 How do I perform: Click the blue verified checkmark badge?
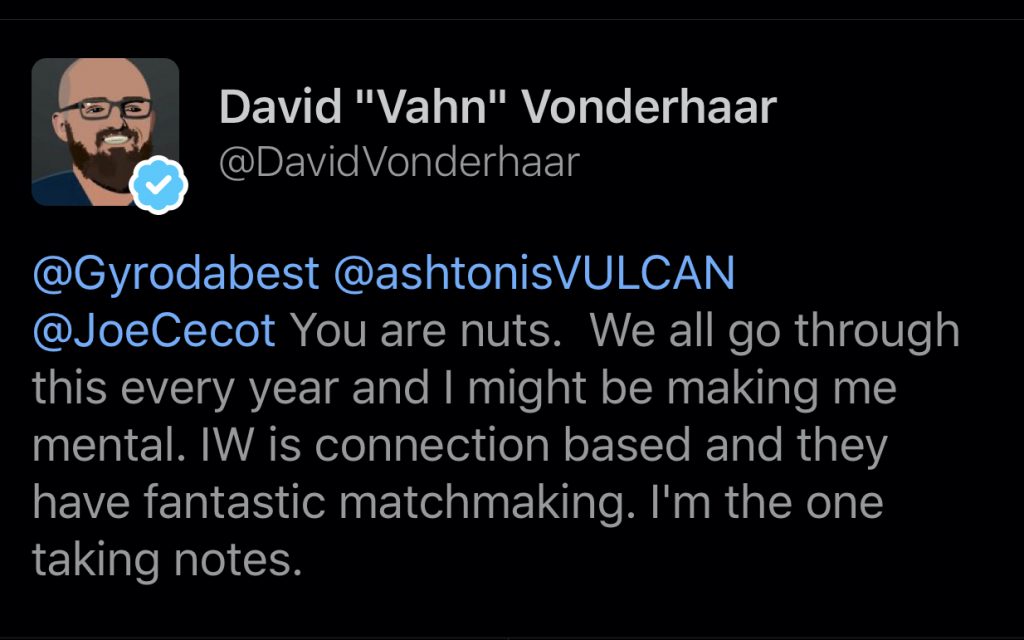(159, 185)
